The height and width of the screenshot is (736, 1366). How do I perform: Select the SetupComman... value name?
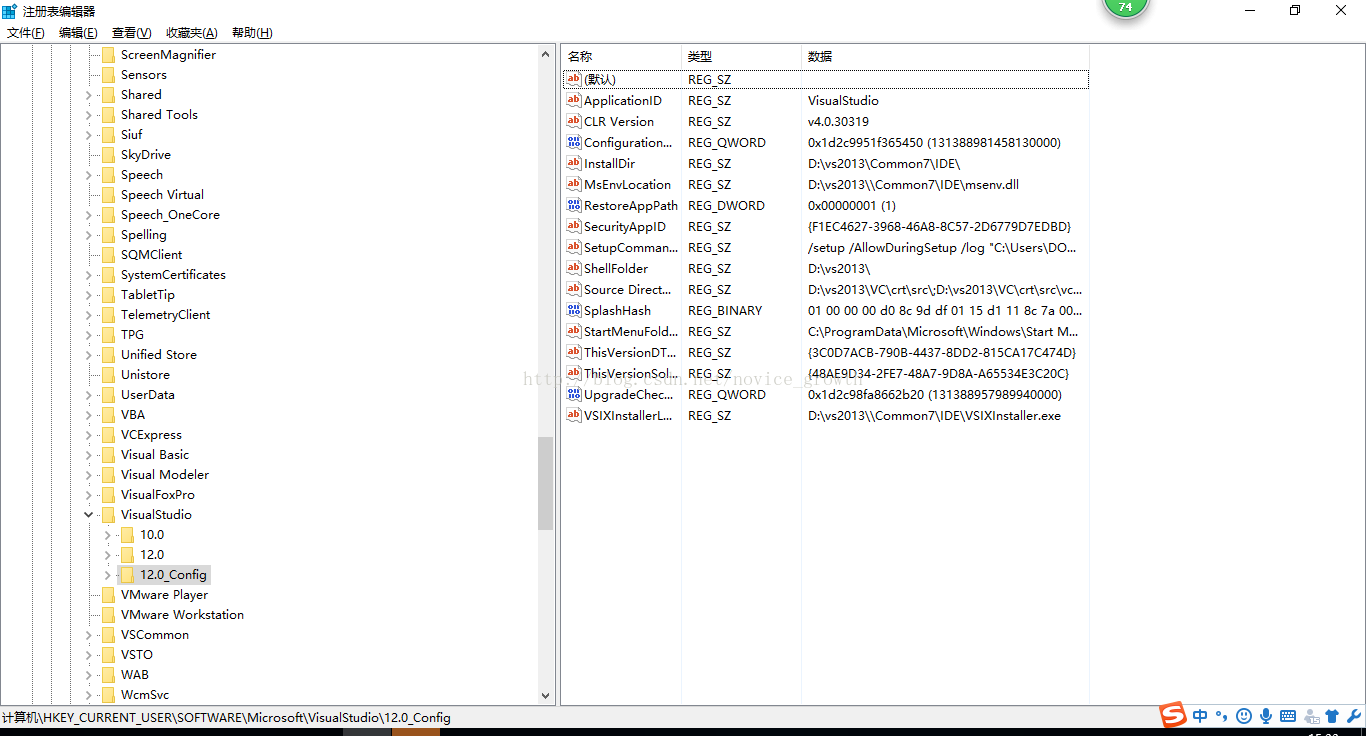click(x=630, y=247)
